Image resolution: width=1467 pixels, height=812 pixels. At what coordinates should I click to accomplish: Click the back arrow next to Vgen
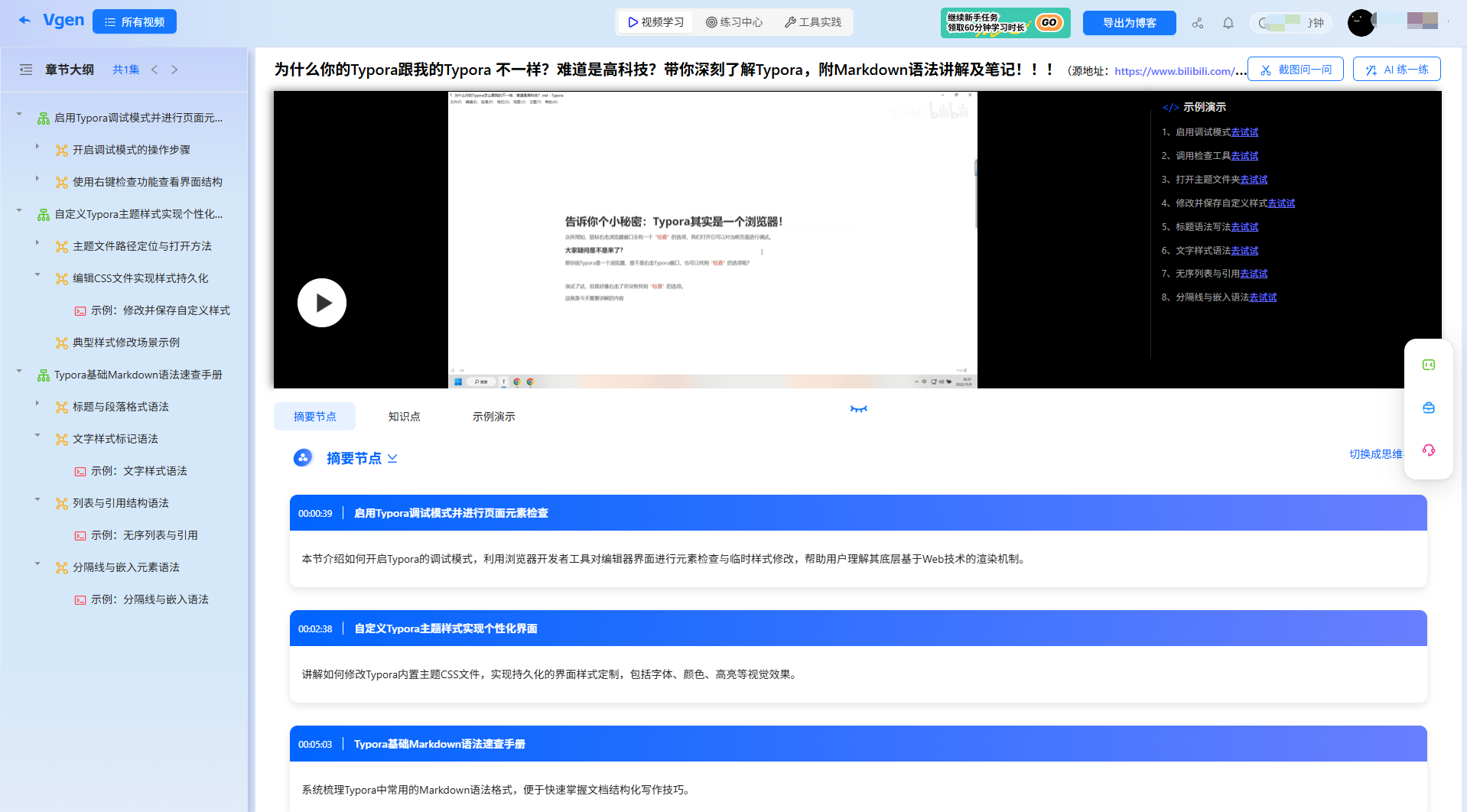click(x=24, y=21)
